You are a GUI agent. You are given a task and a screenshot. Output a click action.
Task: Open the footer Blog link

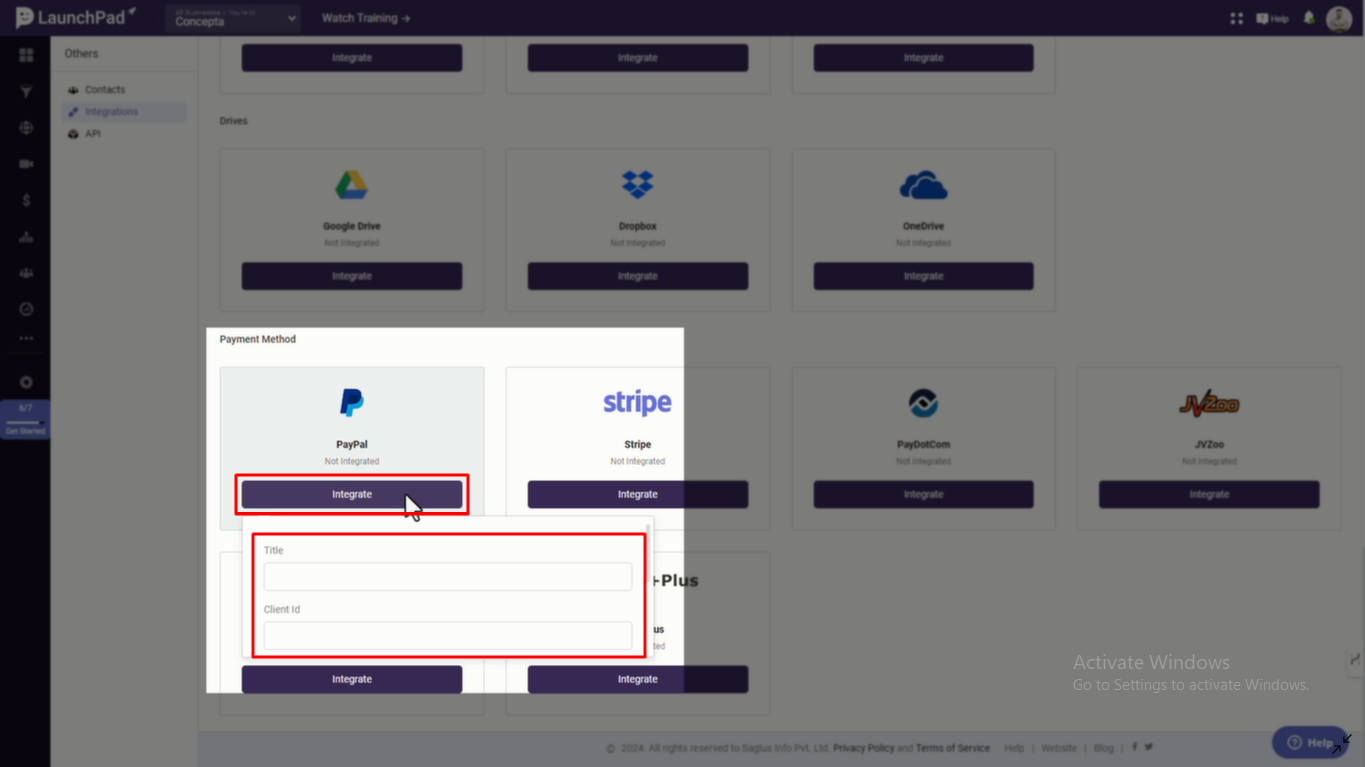(x=1103, y=748)
